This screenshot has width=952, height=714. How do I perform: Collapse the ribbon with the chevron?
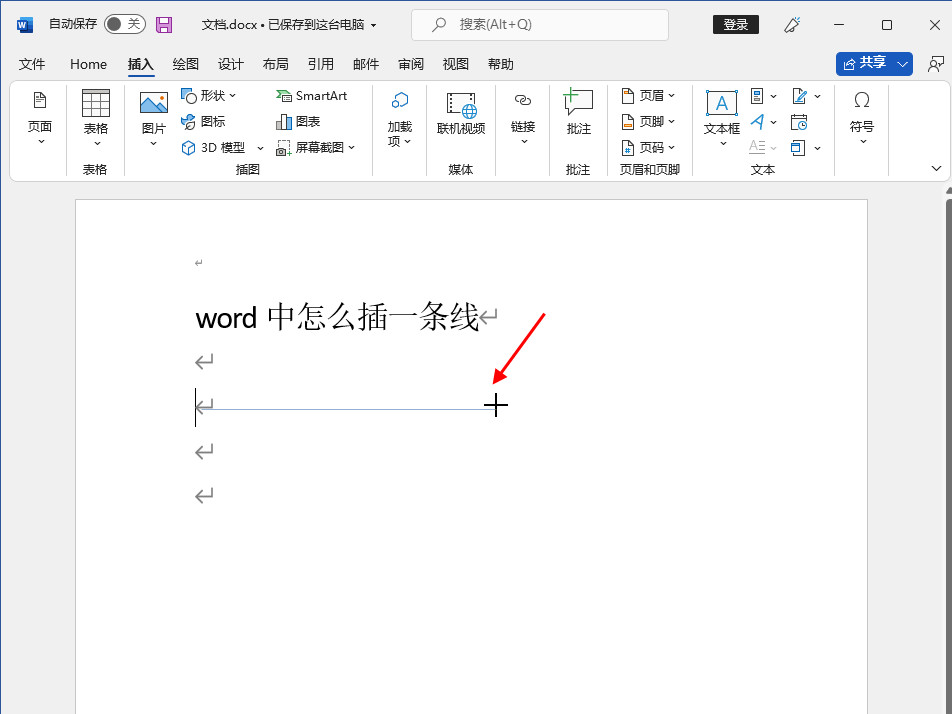coord(936,169)
